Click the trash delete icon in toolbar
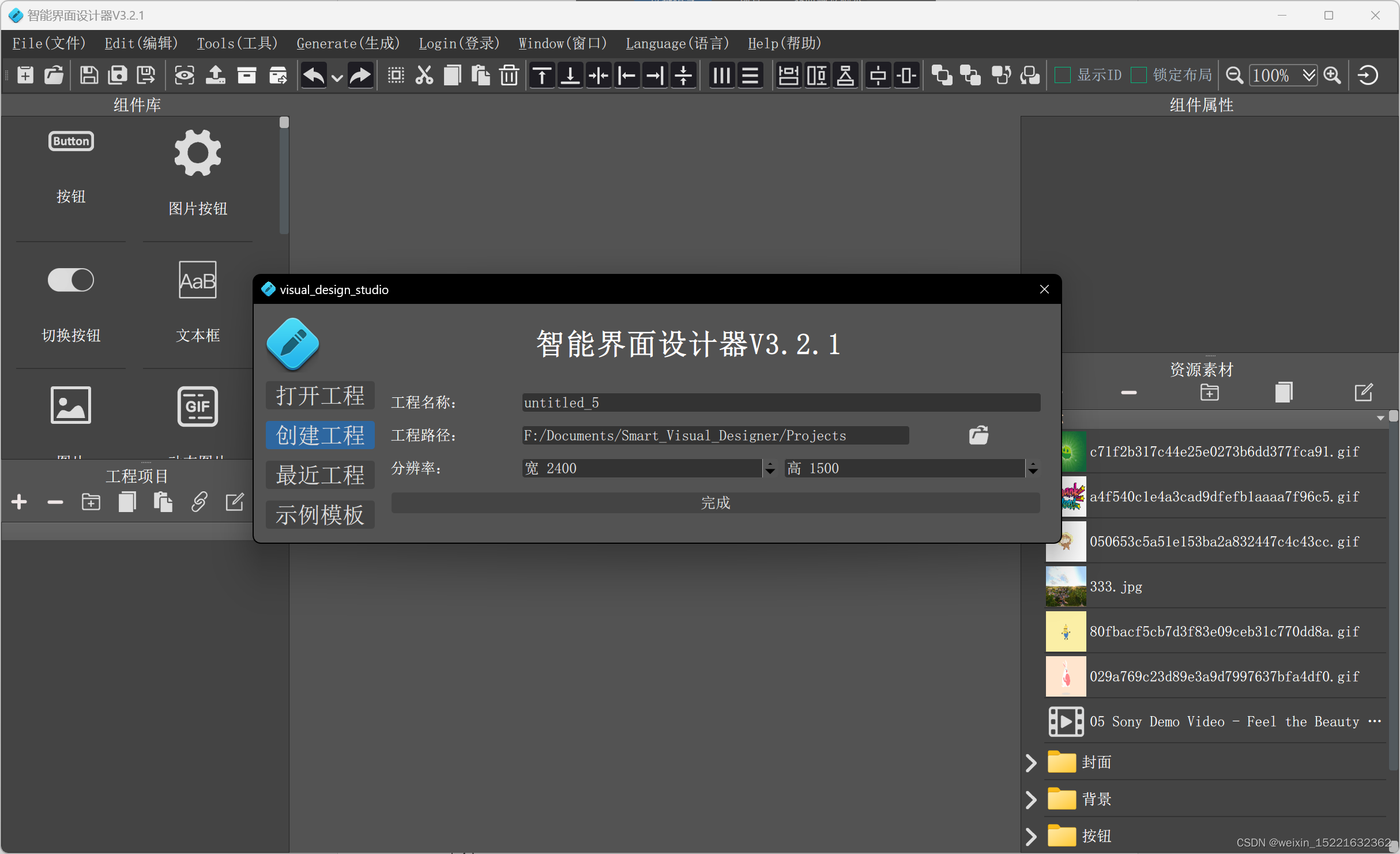 [x=509, y=76]
